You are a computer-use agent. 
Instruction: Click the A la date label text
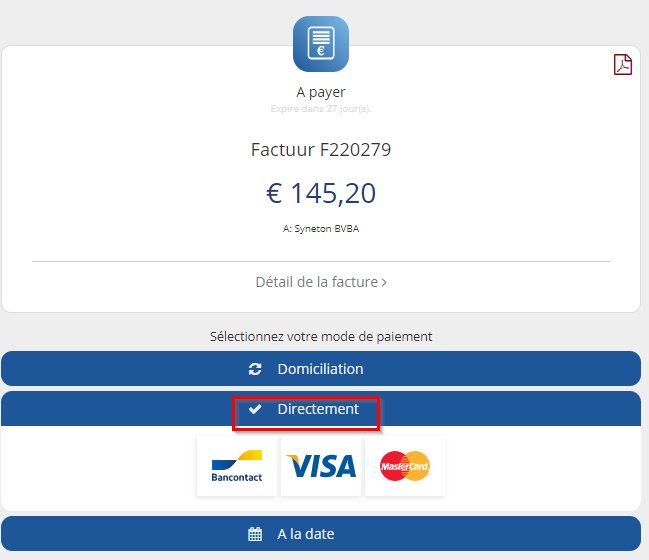[x=305, y=534]
